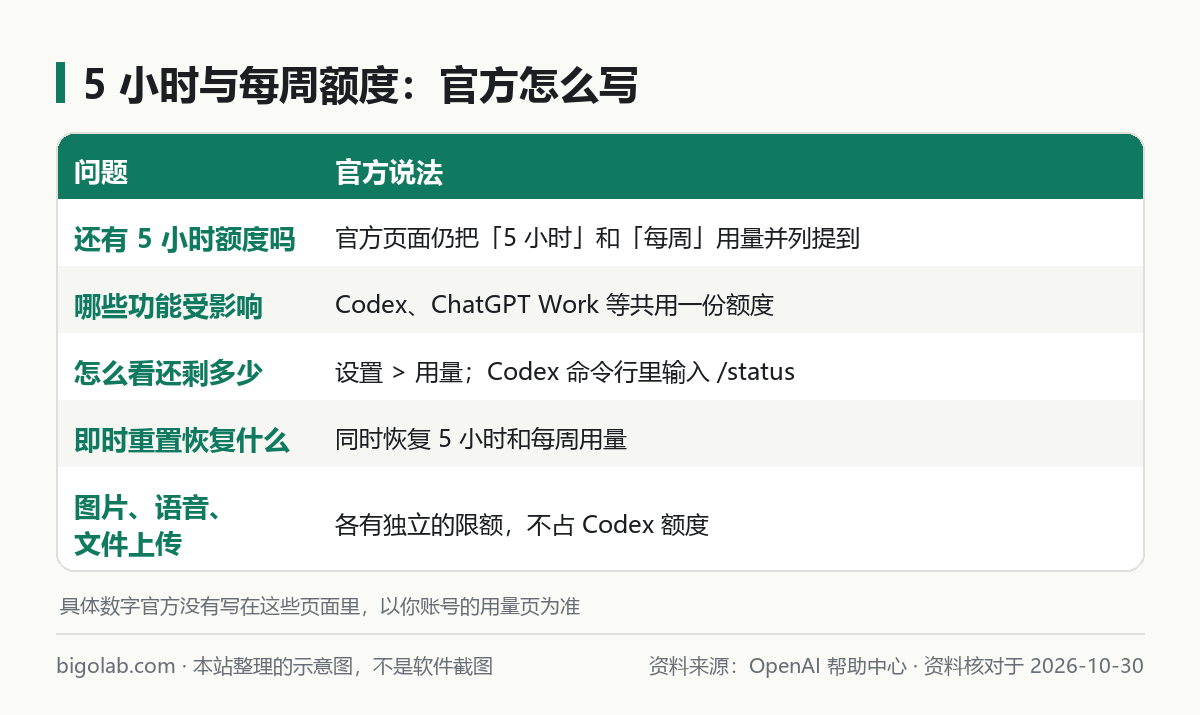Click the cell starting '官方页面仍把「5 小时」'
1200x715 pixels.
click(x=598, y=239)
